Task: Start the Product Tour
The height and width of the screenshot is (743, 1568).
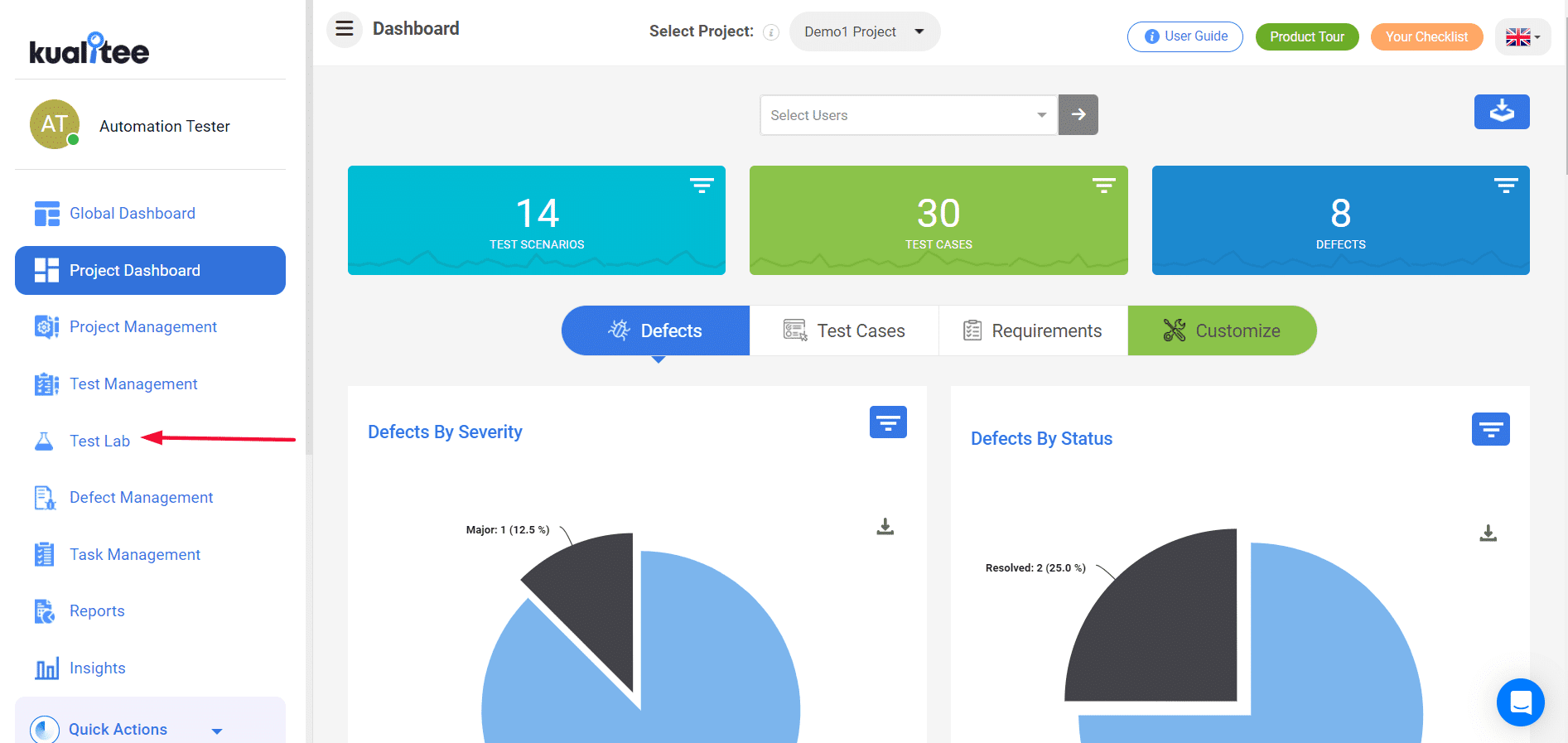Action: pyautogui.click(x=1307, y=36)
